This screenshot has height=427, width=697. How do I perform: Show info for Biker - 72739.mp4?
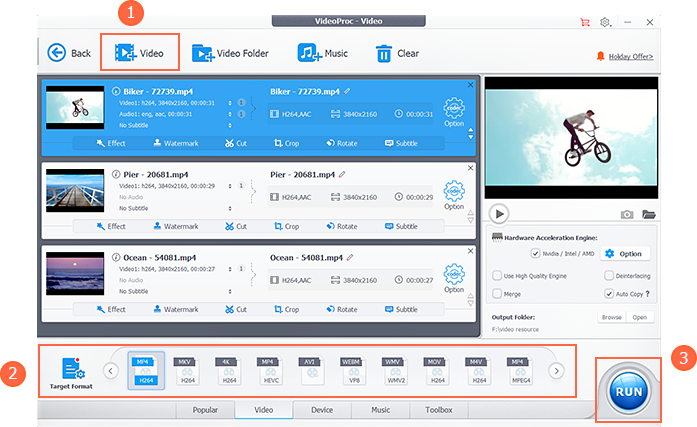tap(116, 91)
